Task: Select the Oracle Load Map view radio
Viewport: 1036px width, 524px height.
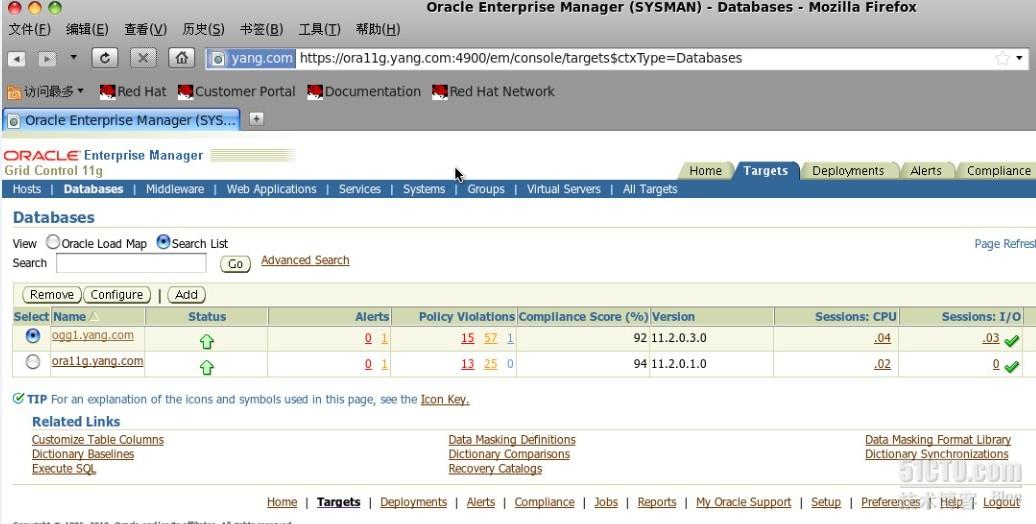Action: (53, 243)
